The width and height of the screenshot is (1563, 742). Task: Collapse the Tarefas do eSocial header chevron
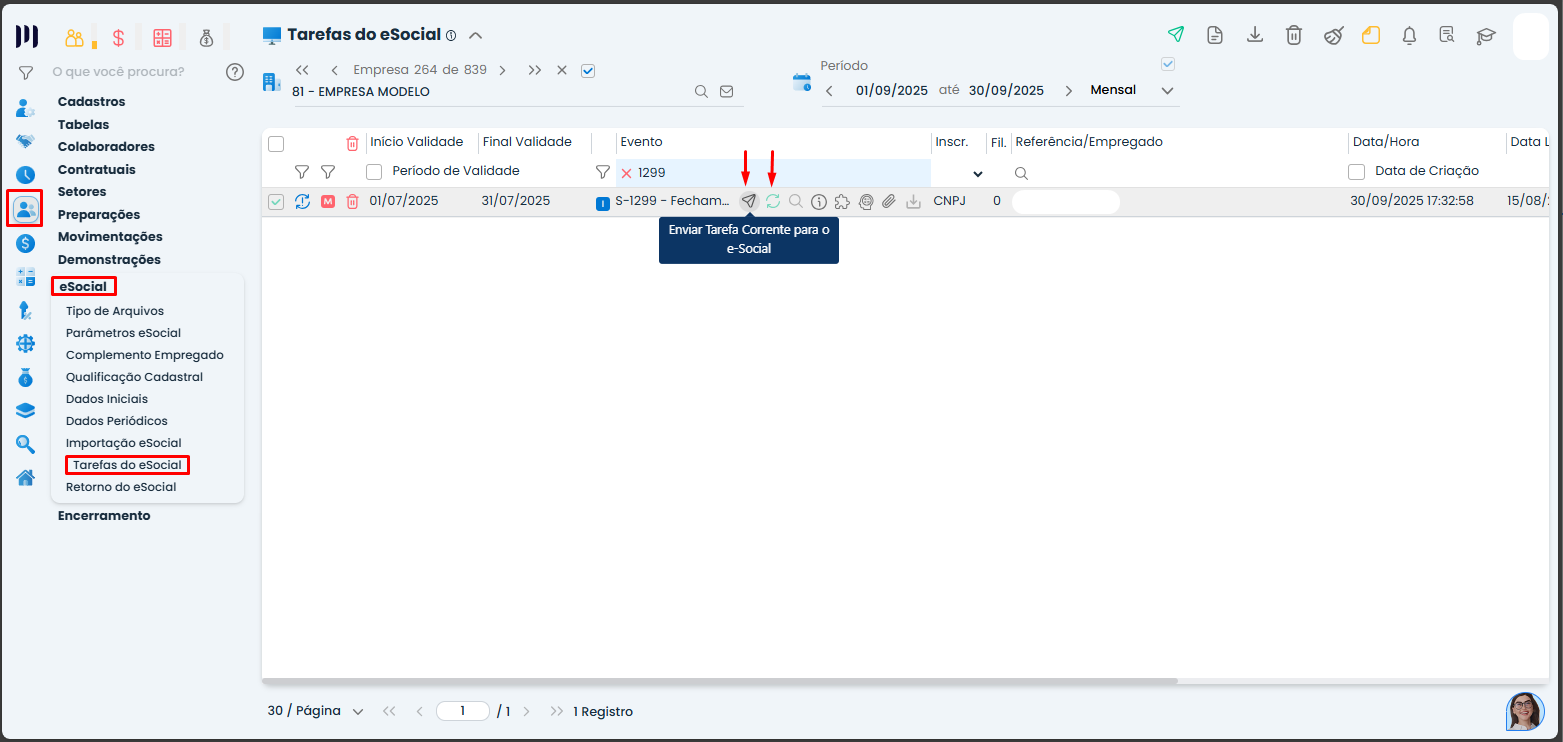coord(476,35)
